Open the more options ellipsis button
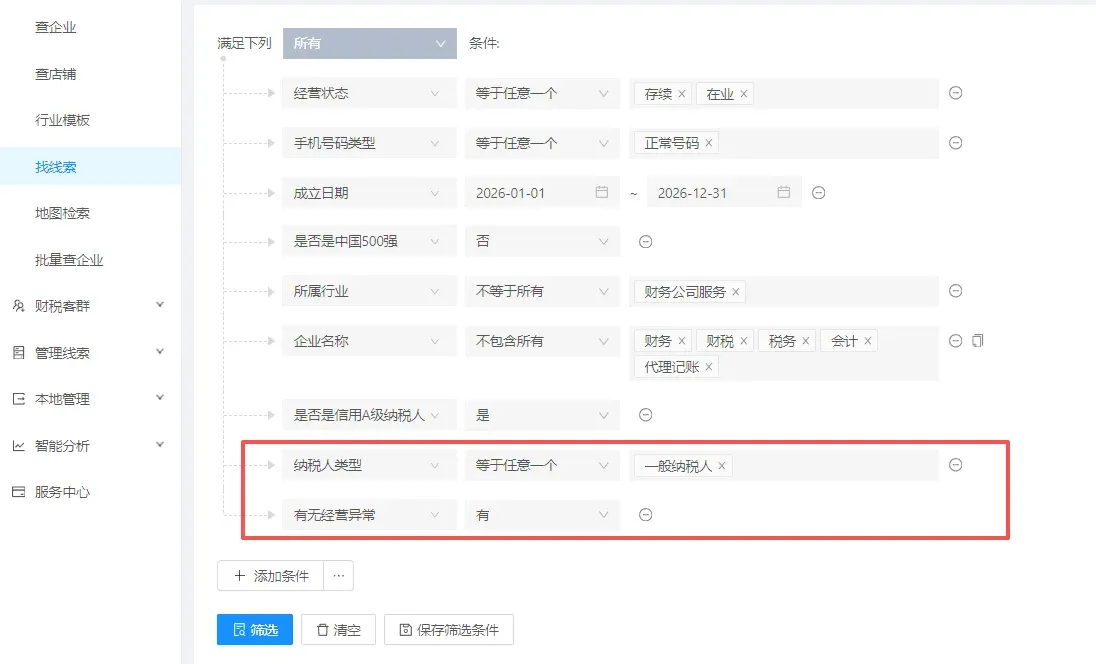 [338, 576]
